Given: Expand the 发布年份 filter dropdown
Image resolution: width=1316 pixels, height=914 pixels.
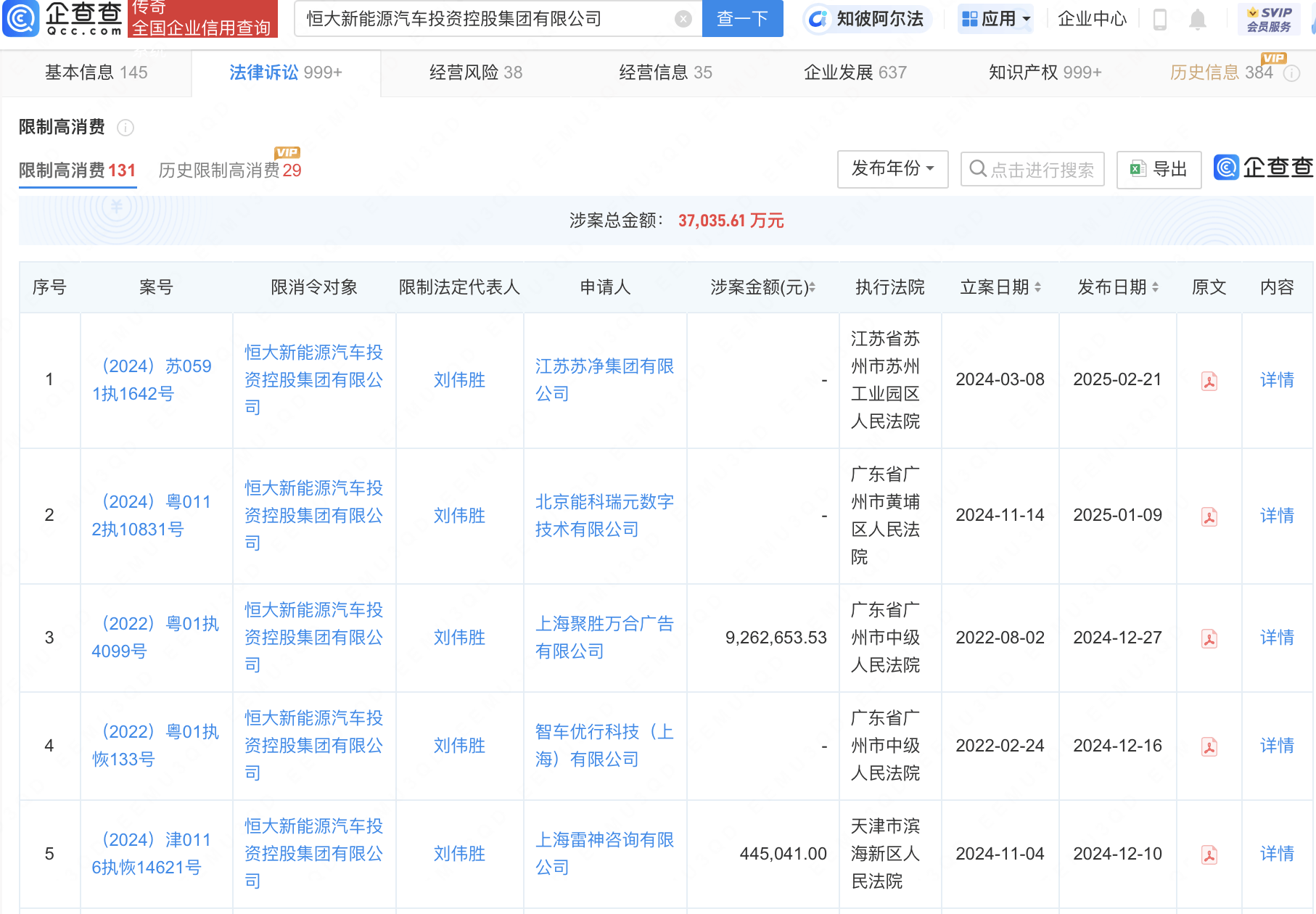Looking at the screenshot, I should coord(892,169).
